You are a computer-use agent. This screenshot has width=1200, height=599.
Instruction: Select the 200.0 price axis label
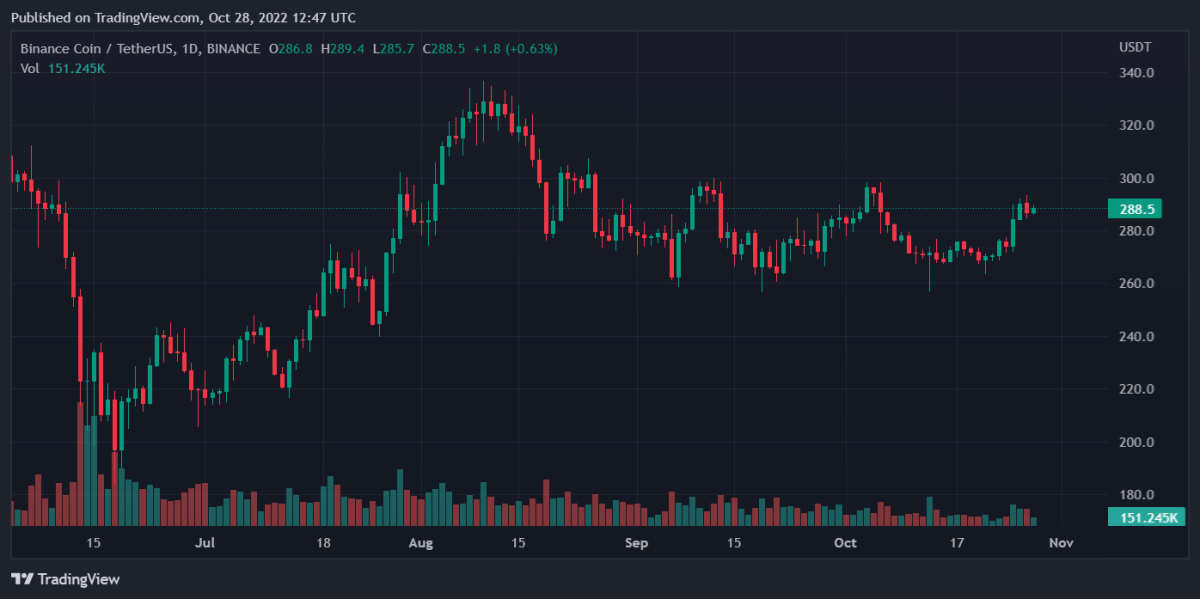pyautogui.click(x=1138, y=443)
